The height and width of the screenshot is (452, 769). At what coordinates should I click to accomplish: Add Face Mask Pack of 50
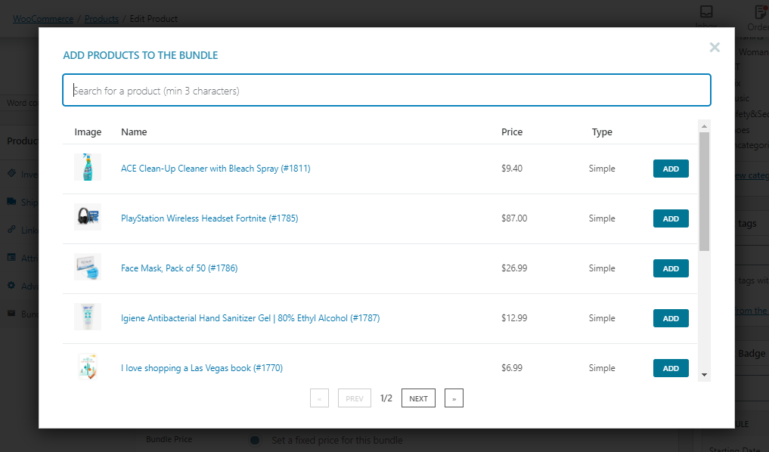click(670, 269)
